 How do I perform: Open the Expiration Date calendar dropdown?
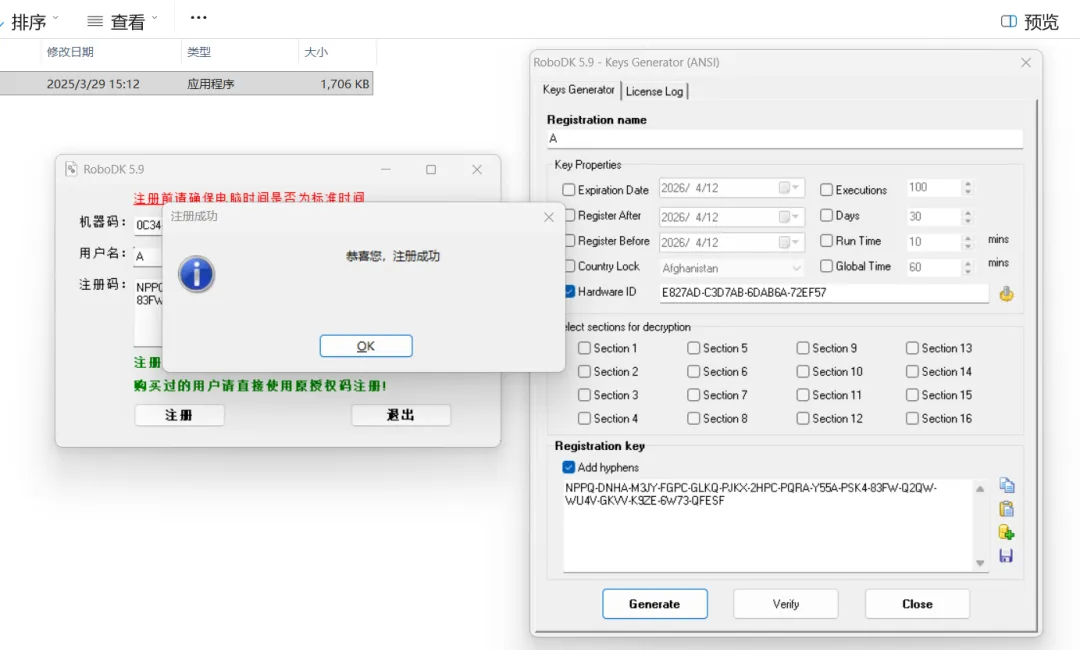click(x=789, y=188)
